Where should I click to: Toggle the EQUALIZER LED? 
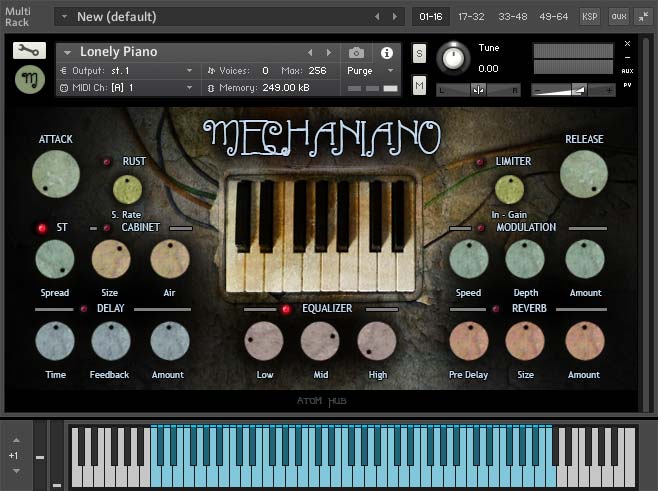coord(286,309)
